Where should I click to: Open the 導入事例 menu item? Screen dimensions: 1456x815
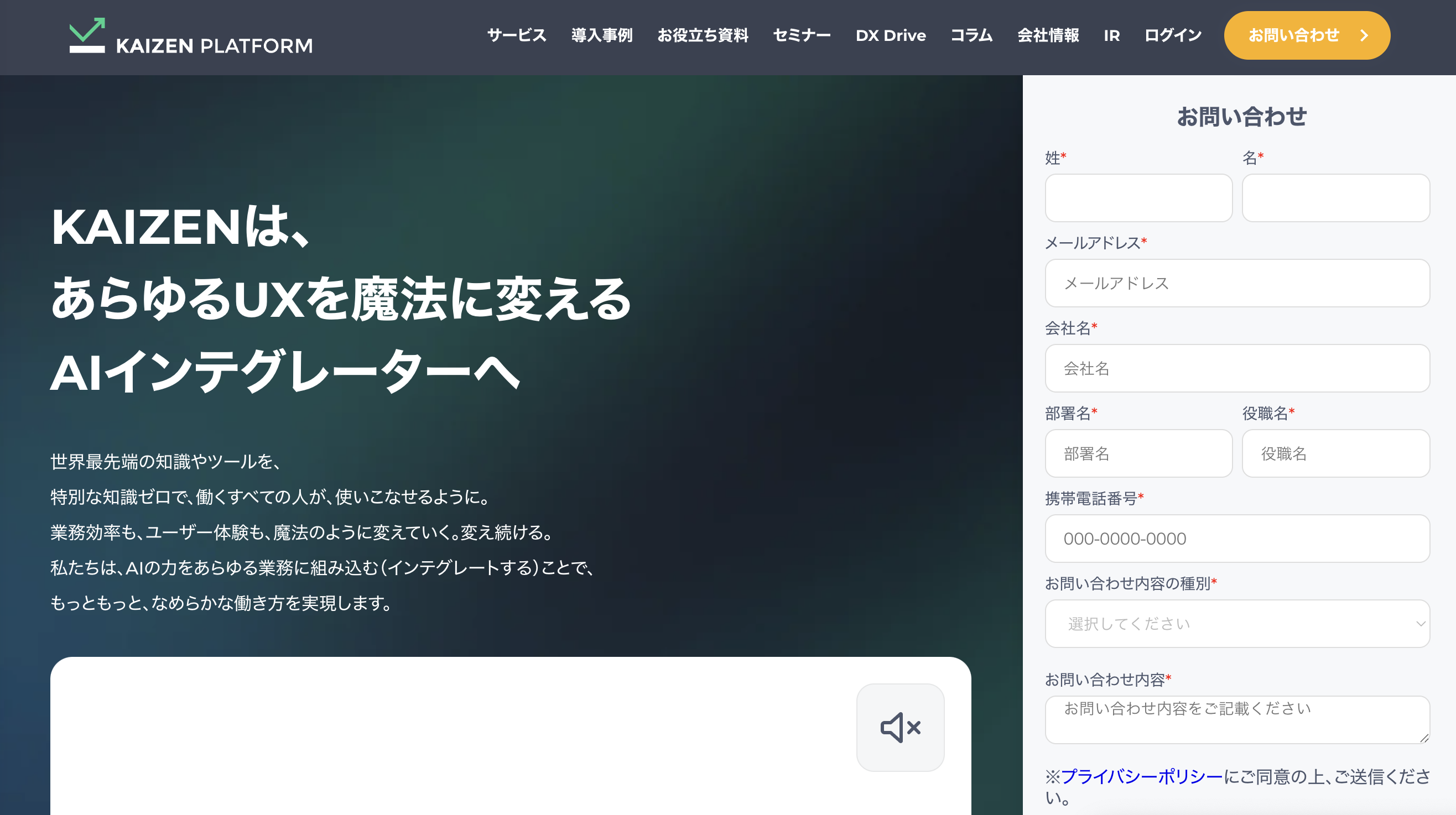(x=601, y=35)
